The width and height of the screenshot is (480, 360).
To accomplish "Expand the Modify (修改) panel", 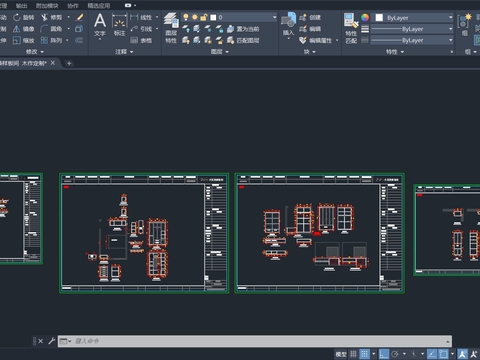I will (35, 52).
